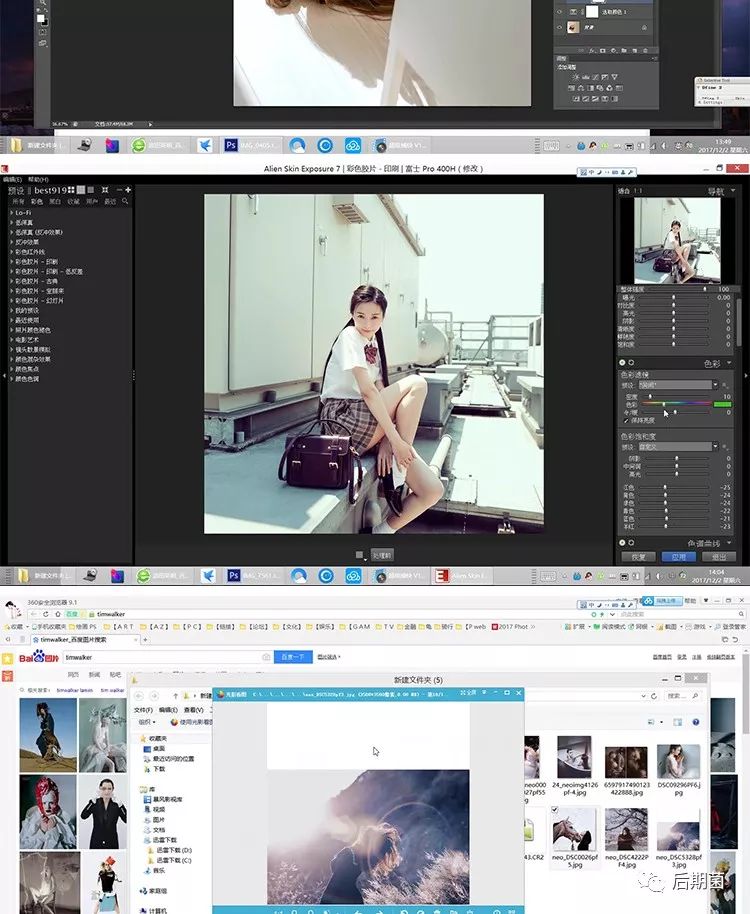The height and width of the screenshot is (914, 750).
Task: Click the green color swatch in 色彩滤镜
Action: coord(722,404)
